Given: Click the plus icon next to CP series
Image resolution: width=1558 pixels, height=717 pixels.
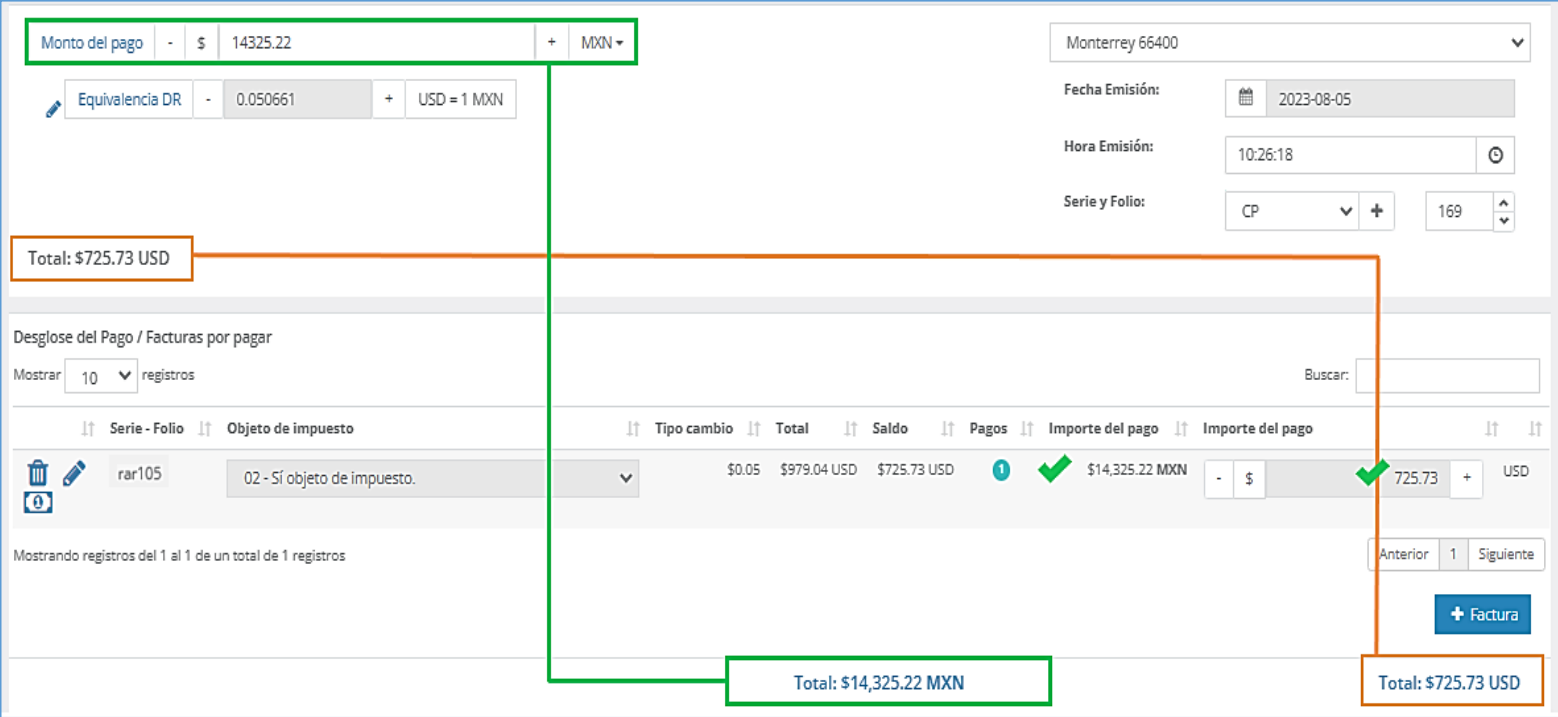Looking at the screenshot, I should tap(1376, 211).
